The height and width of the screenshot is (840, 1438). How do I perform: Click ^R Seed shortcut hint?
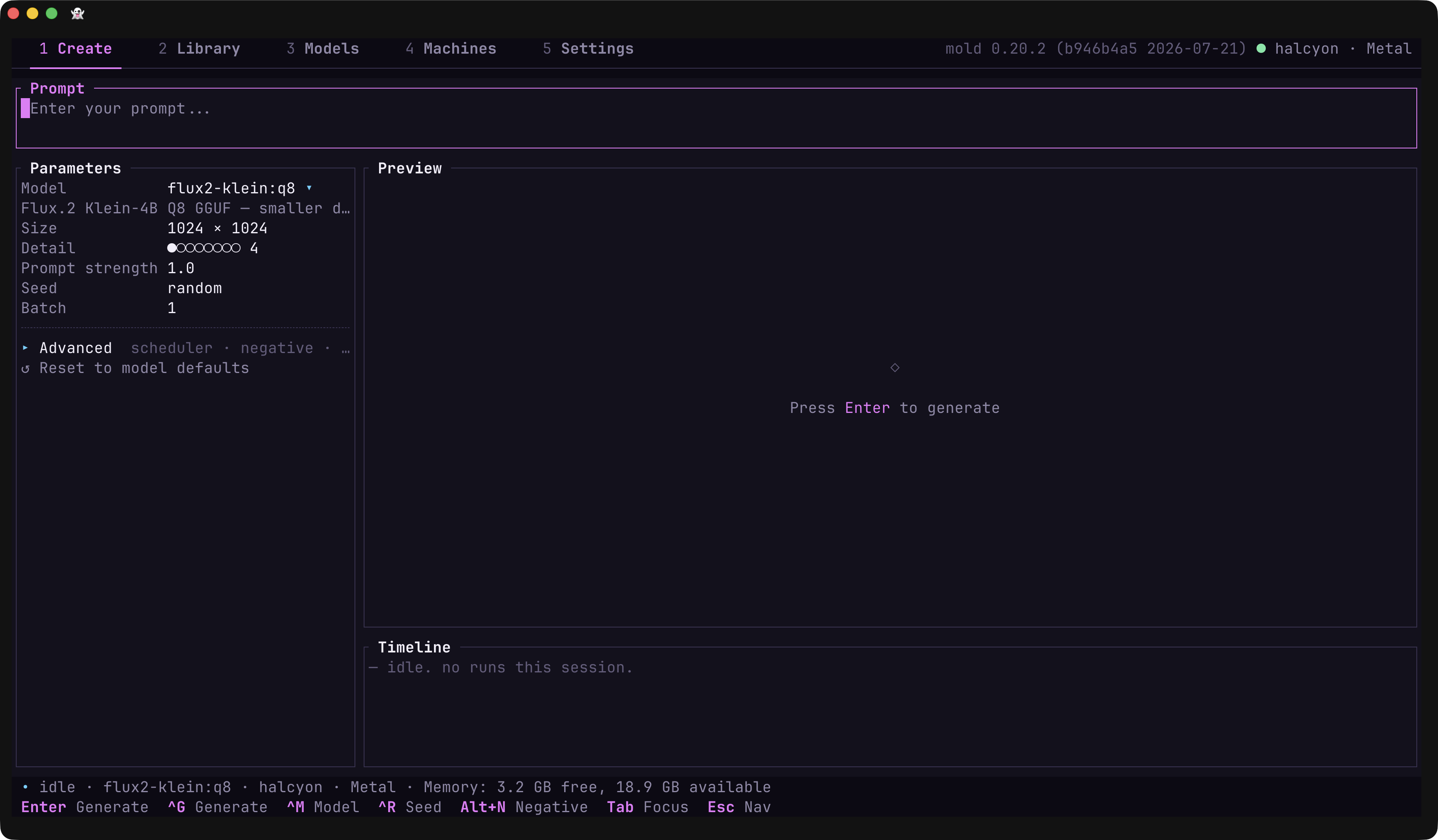tap(410, 807)
